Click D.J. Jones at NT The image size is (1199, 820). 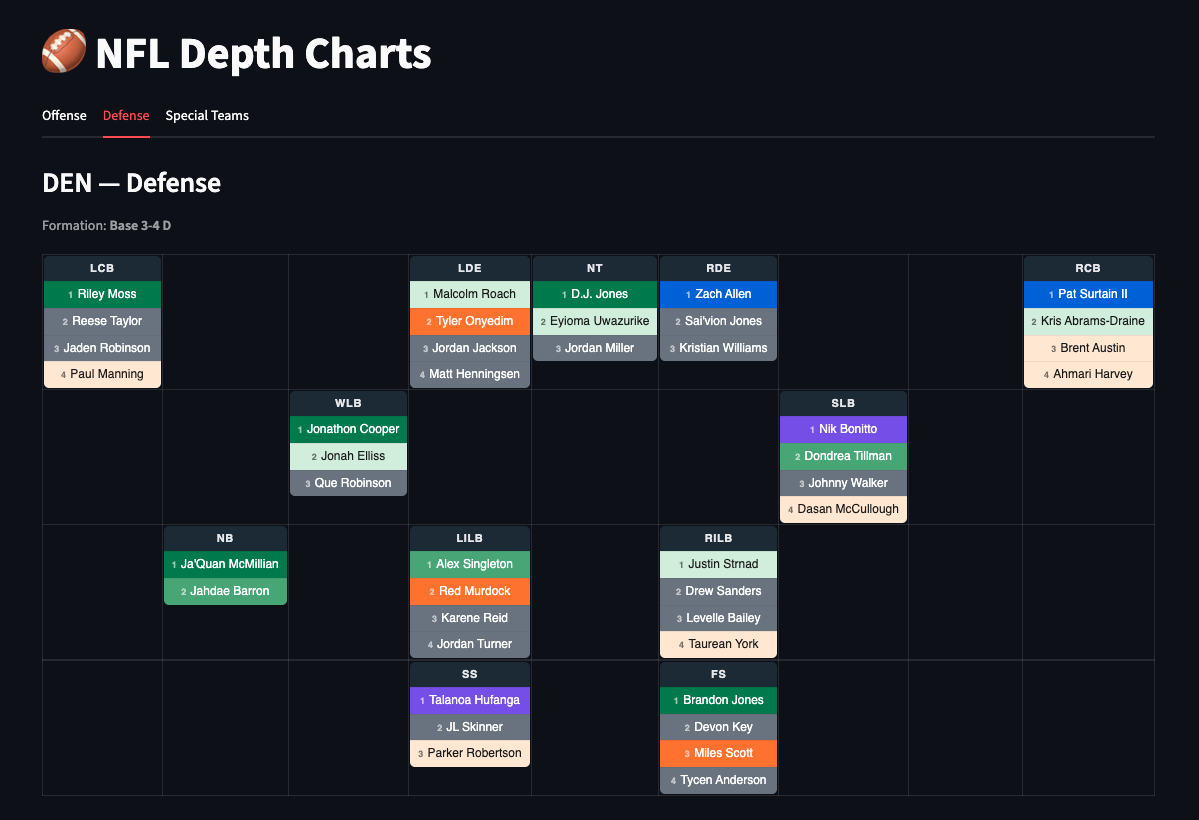pos(595,294)
